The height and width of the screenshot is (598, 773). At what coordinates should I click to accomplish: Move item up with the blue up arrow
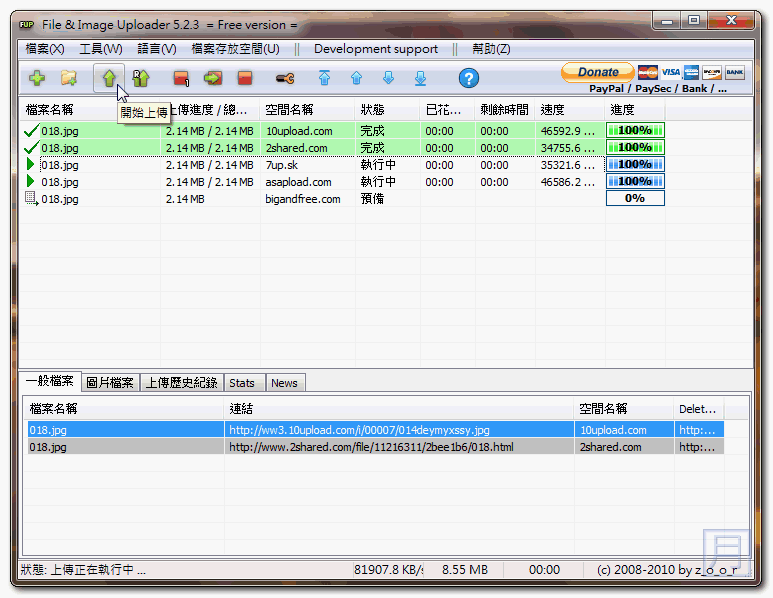pyautogui.click(x=356, y=78)
